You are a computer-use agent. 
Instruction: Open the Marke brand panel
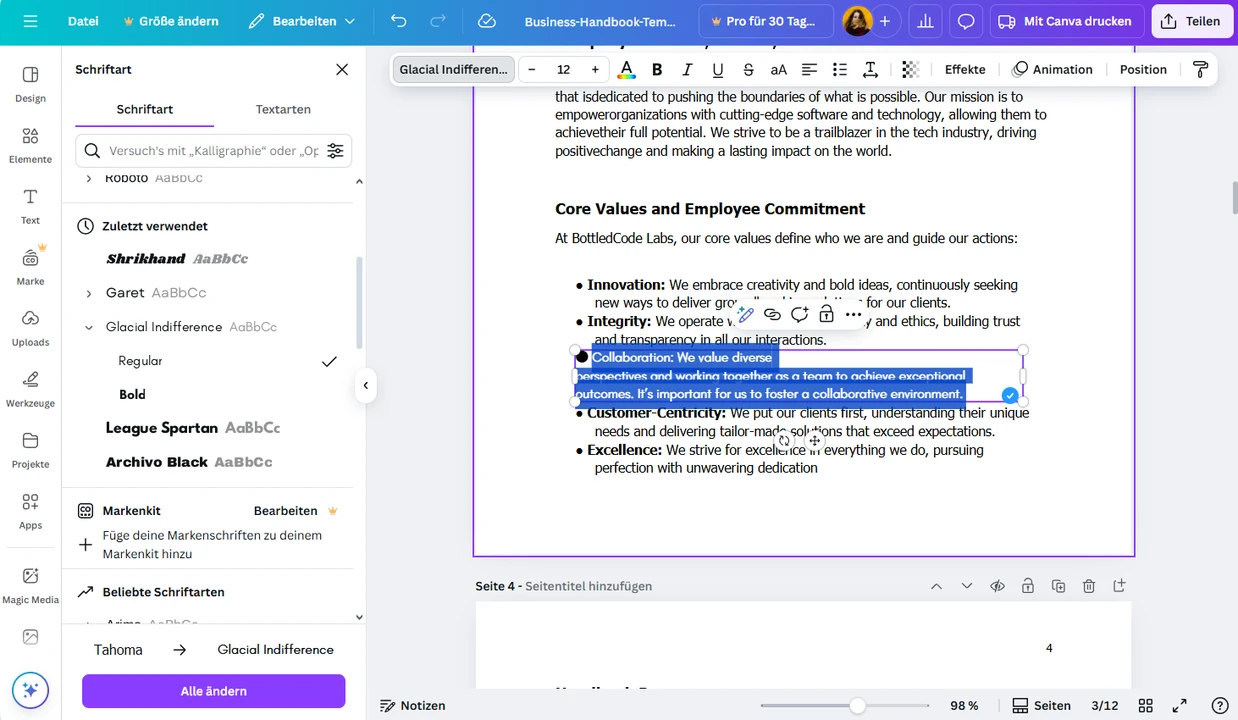click(30, 267)
